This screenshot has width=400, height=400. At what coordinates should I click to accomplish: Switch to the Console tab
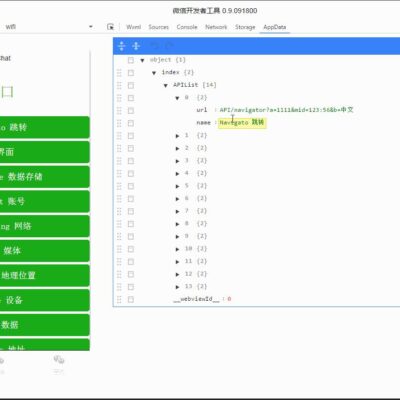(187, 27)
